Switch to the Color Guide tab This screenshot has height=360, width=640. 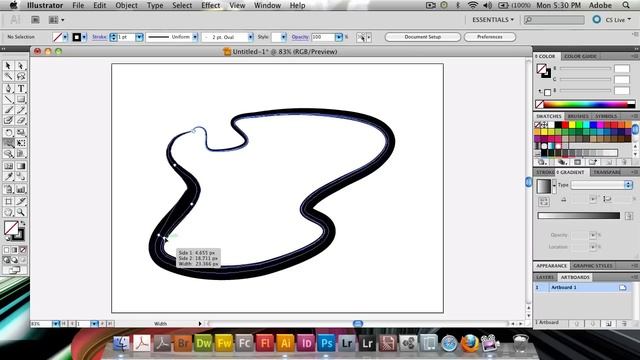tap(580, 56)
